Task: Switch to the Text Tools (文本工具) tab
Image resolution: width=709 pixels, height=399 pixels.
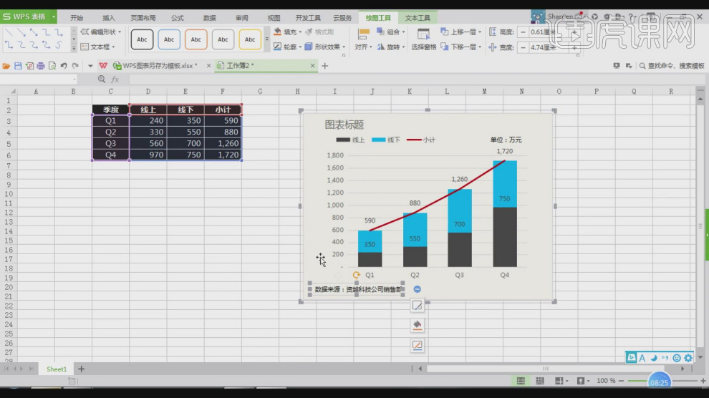Action: click(x=417, y=18)
